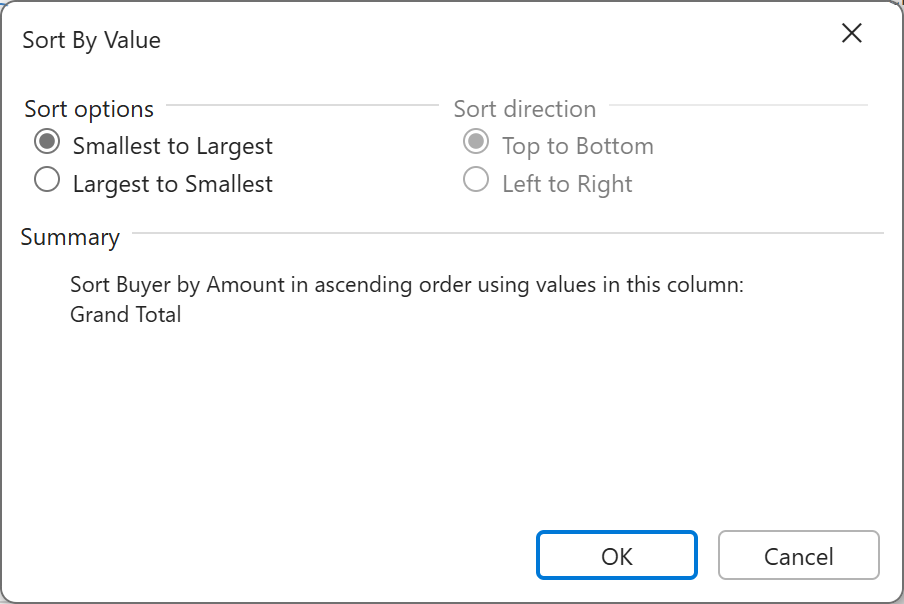This screenshot has width=904, height=604.
Task: Click the Sort By Value title text
Action: pyautogui.click(x=92, y=40)
